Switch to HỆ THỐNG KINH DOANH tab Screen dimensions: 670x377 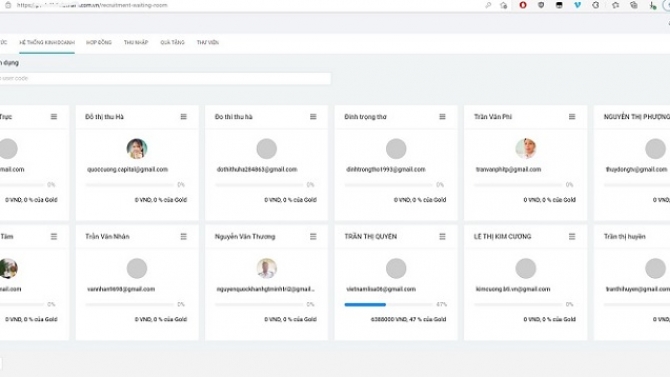tap(47, 42)
